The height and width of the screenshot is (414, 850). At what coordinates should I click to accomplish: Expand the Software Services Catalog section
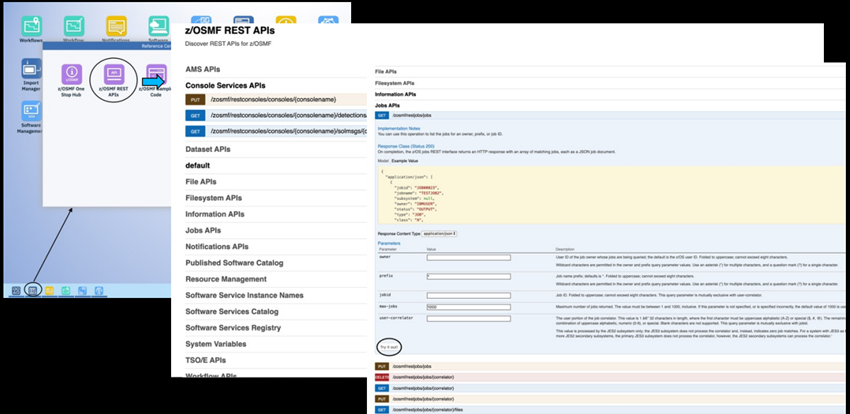coord(232,312)
